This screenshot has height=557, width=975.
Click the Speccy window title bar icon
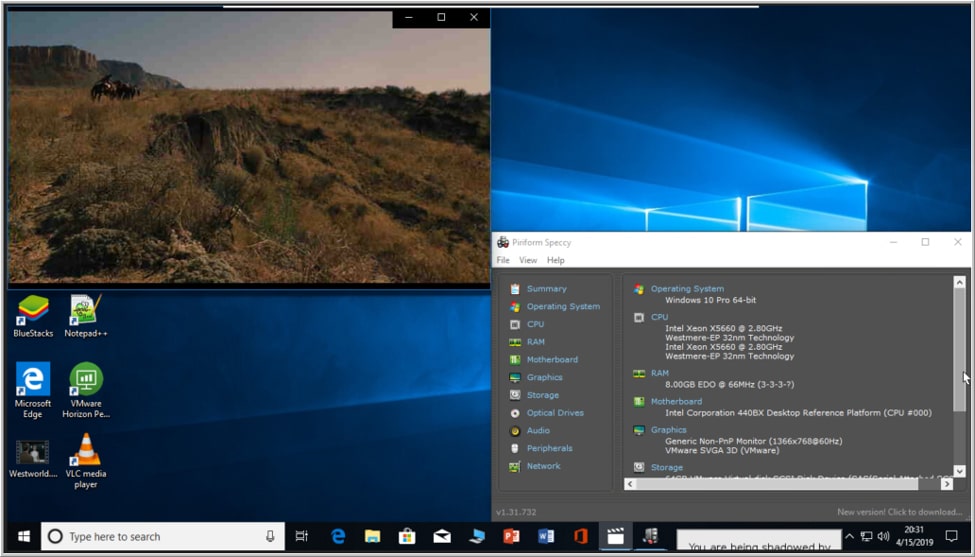pyautogui.click(x=502, y=242)
